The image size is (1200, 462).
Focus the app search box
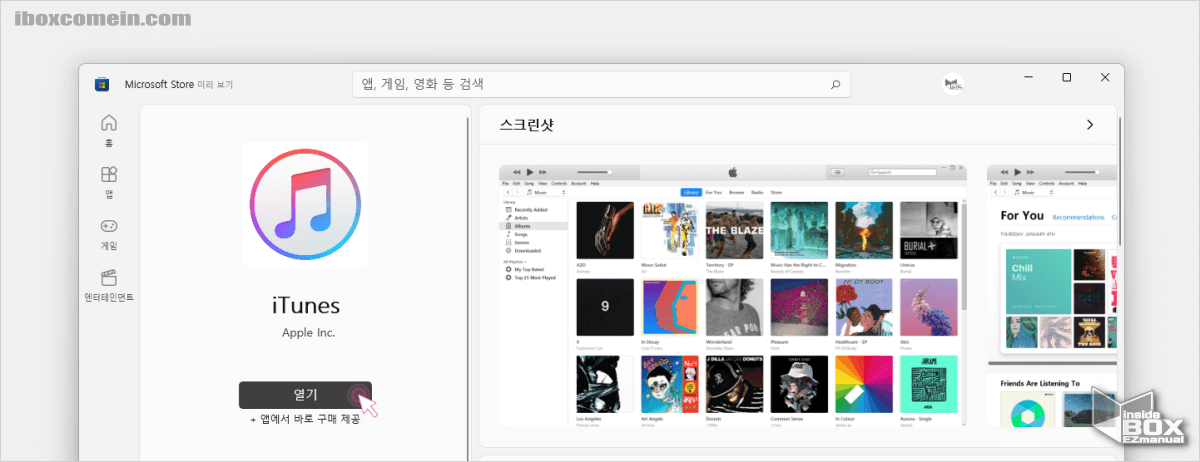point(601,84)
